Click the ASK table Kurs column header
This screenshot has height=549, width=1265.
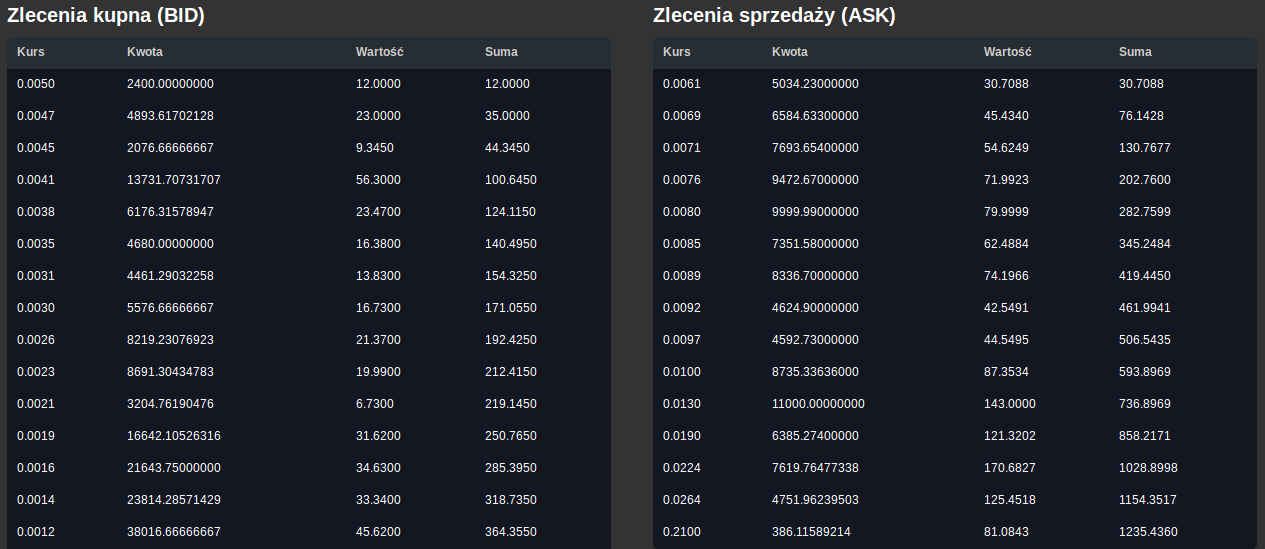(x=677, y=52)
